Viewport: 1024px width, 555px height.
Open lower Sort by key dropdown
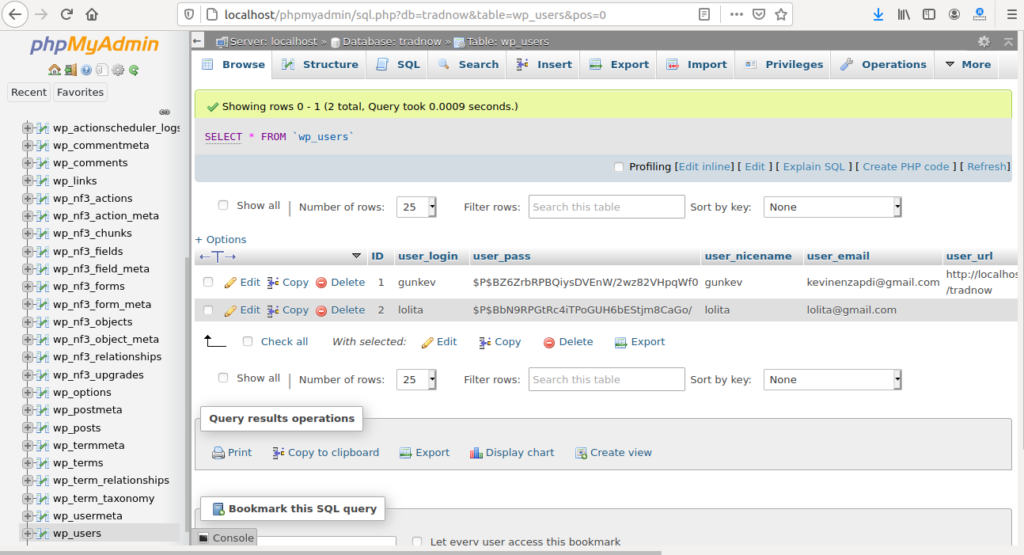click(x=833, y=379)
